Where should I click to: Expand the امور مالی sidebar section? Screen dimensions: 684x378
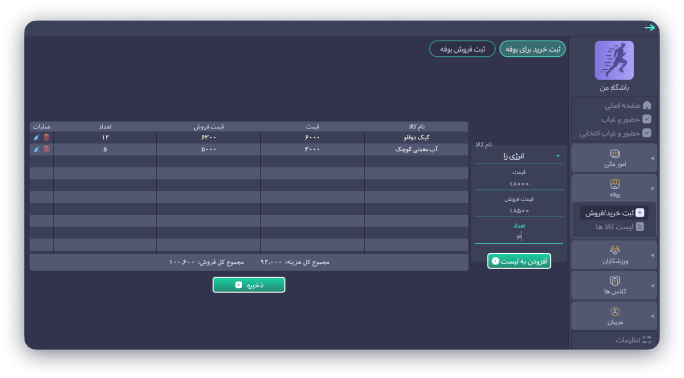click(614, 158)
